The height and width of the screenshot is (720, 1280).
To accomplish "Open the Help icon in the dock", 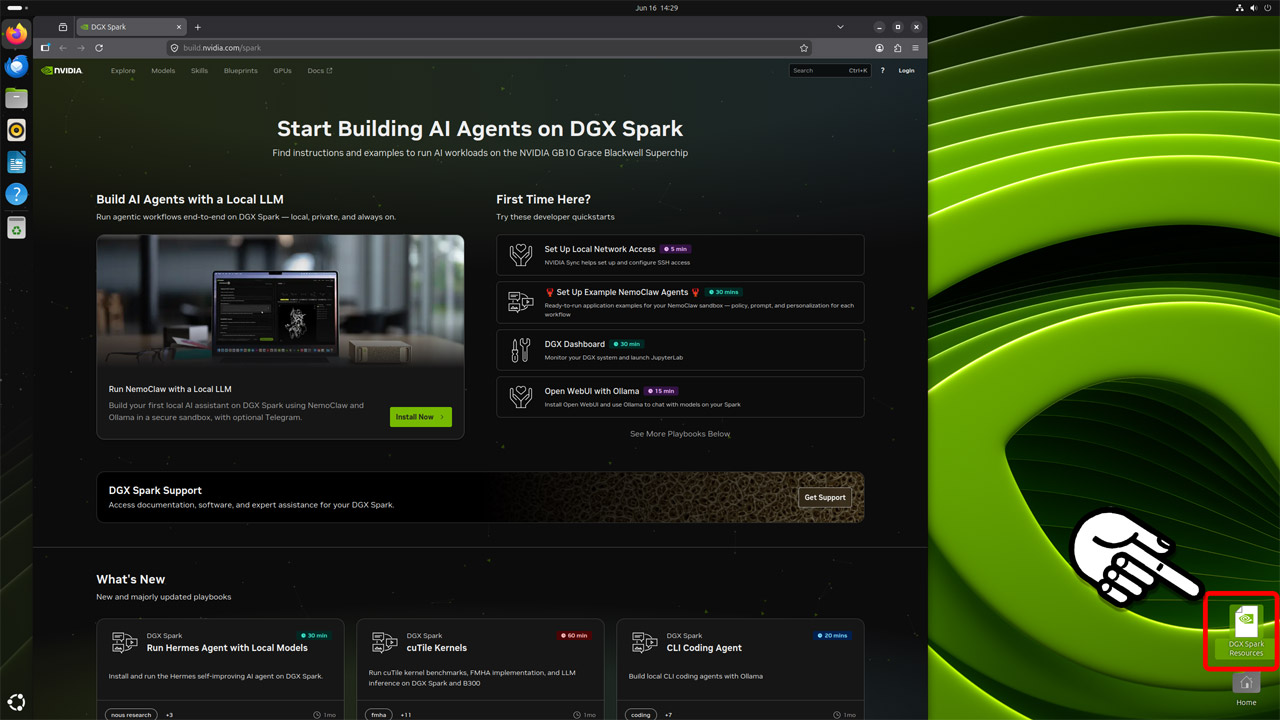I will [x=16, y=194].
